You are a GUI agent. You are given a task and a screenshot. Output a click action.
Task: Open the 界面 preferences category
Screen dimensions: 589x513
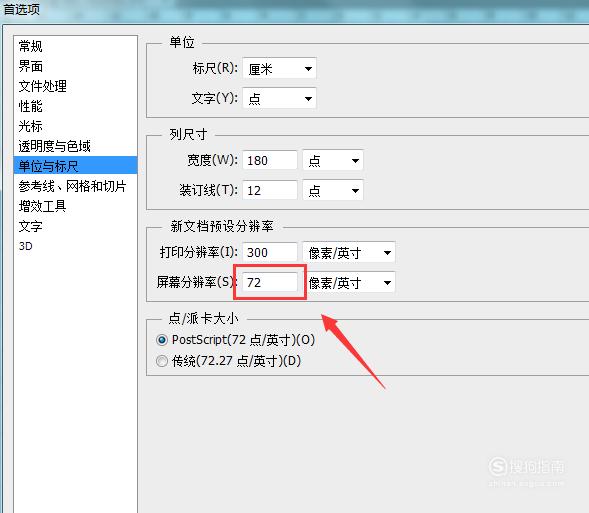point(30,66)
